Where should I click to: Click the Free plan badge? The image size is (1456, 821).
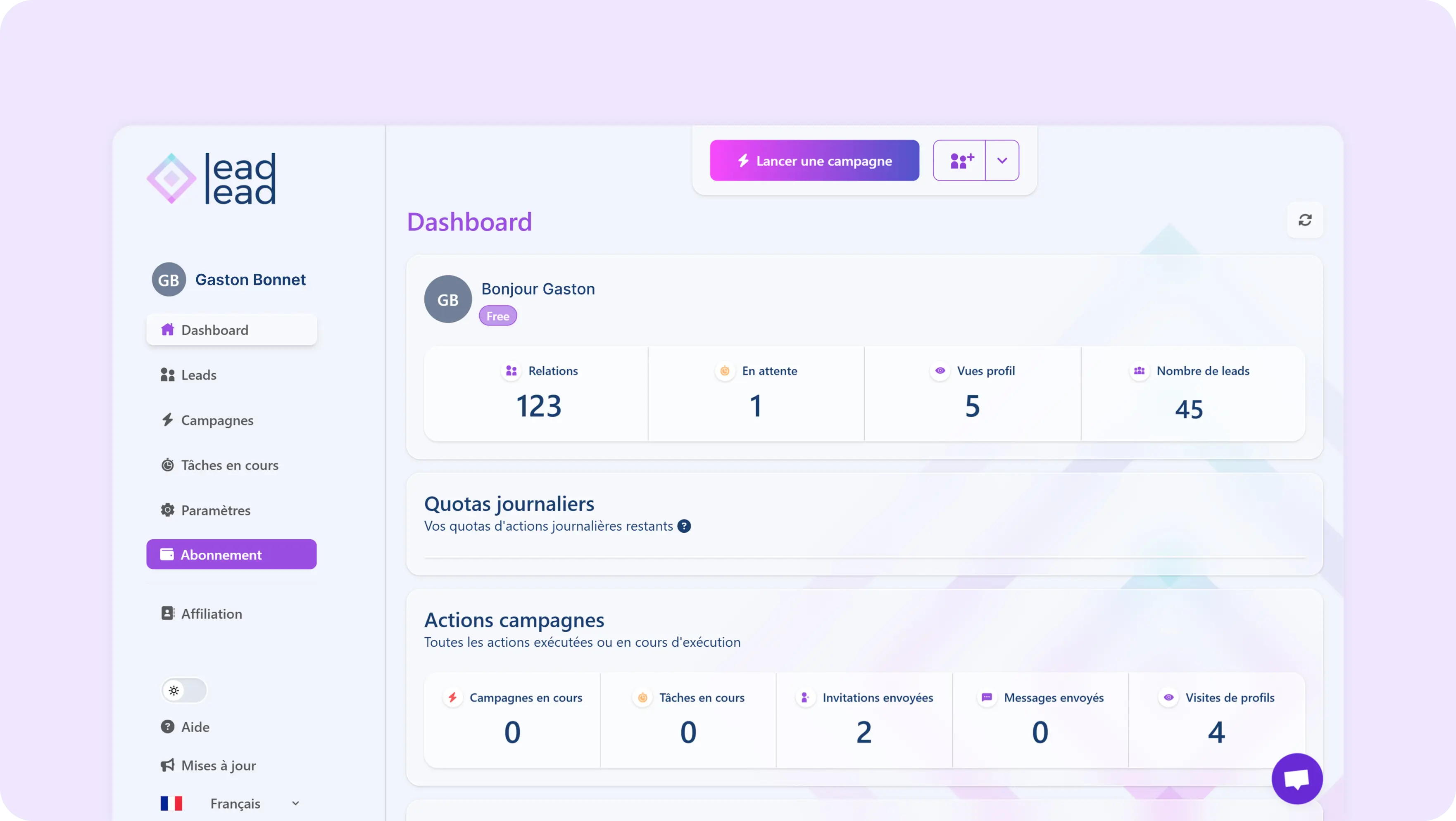coord(497,316)
